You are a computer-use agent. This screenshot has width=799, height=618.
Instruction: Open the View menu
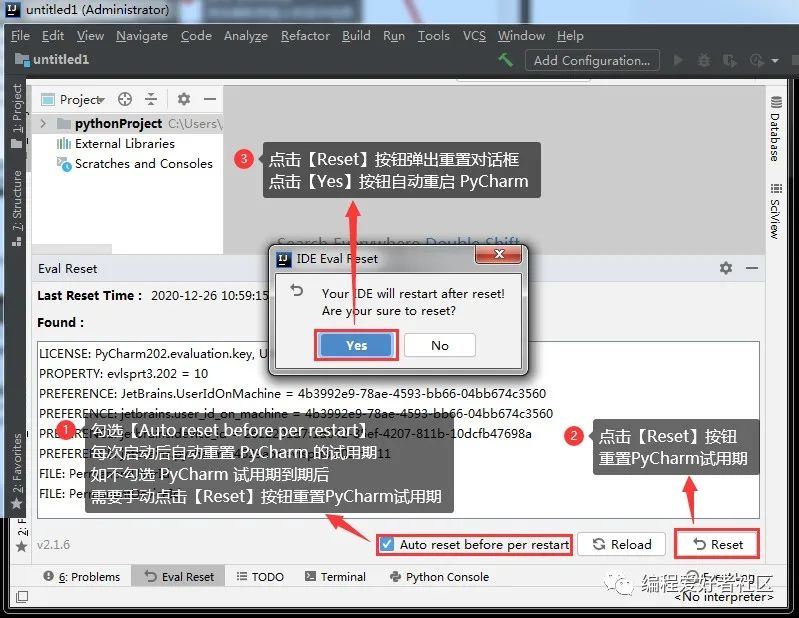tap(90, 36)
